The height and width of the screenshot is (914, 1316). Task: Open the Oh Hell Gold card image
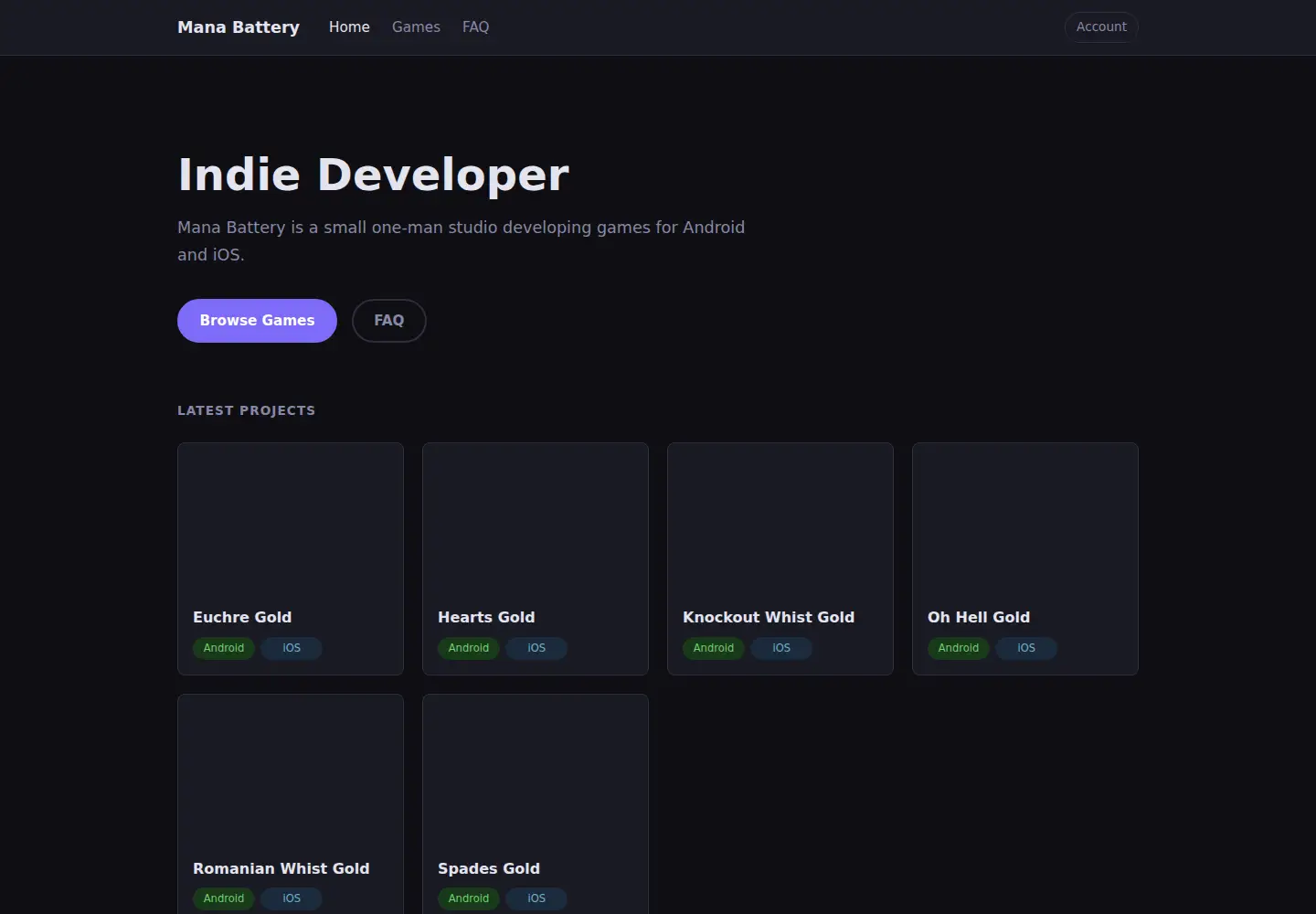(x=1025, y=519)
